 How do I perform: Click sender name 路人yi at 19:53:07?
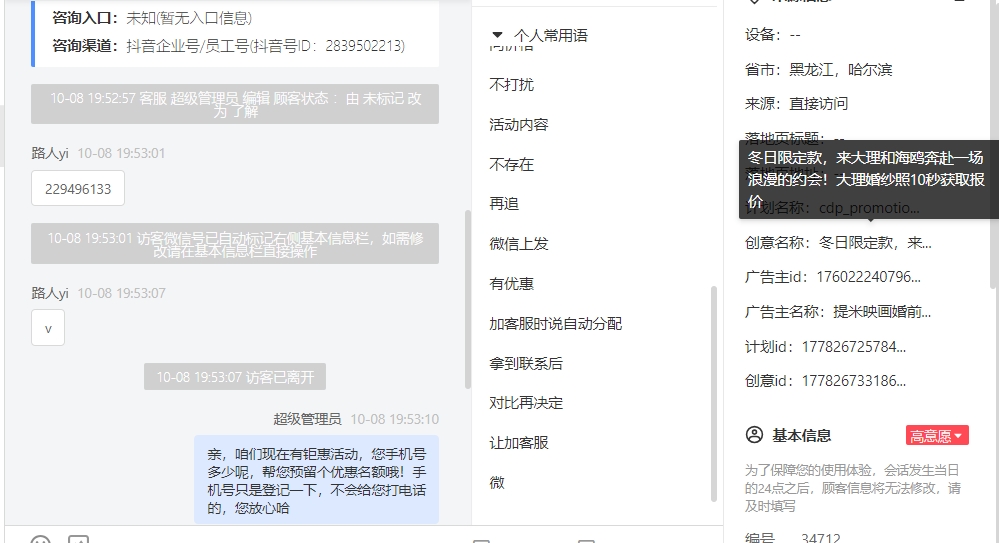(x=50, y=293)
